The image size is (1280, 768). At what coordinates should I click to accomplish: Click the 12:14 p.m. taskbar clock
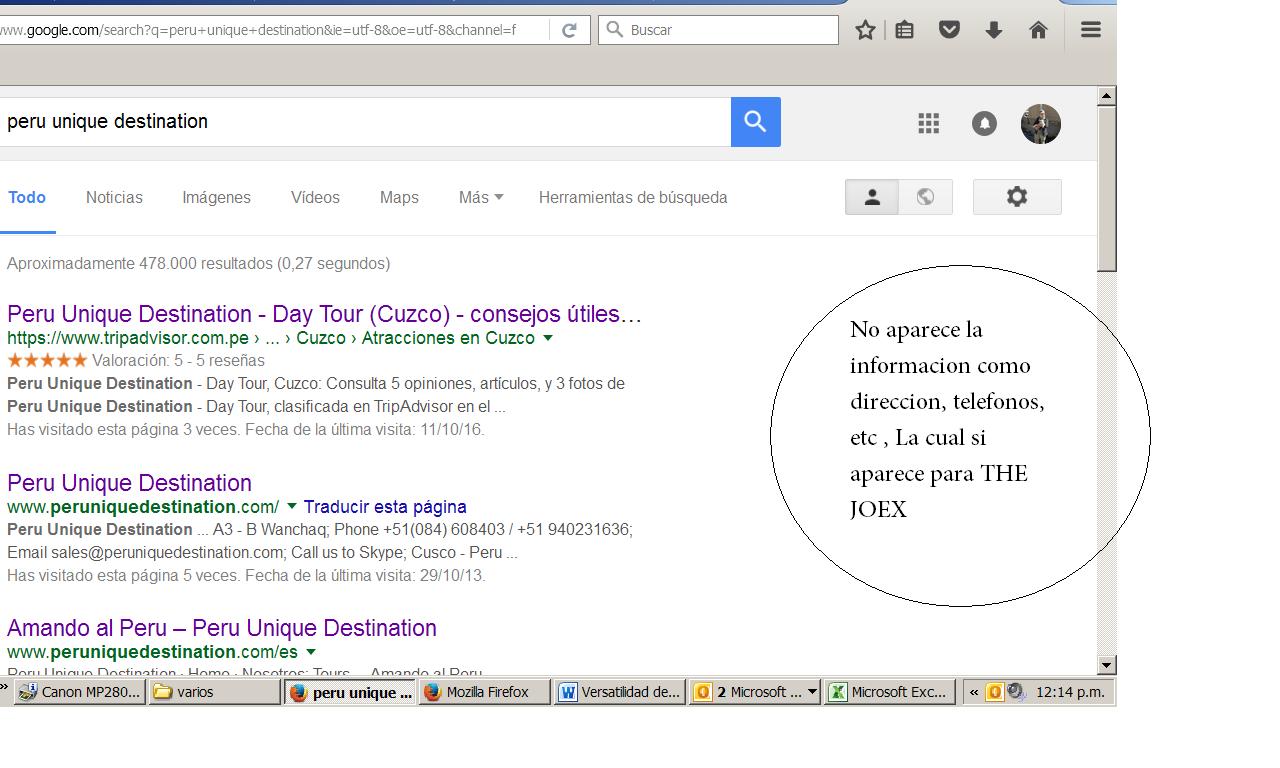click(x=1070, y=692)
